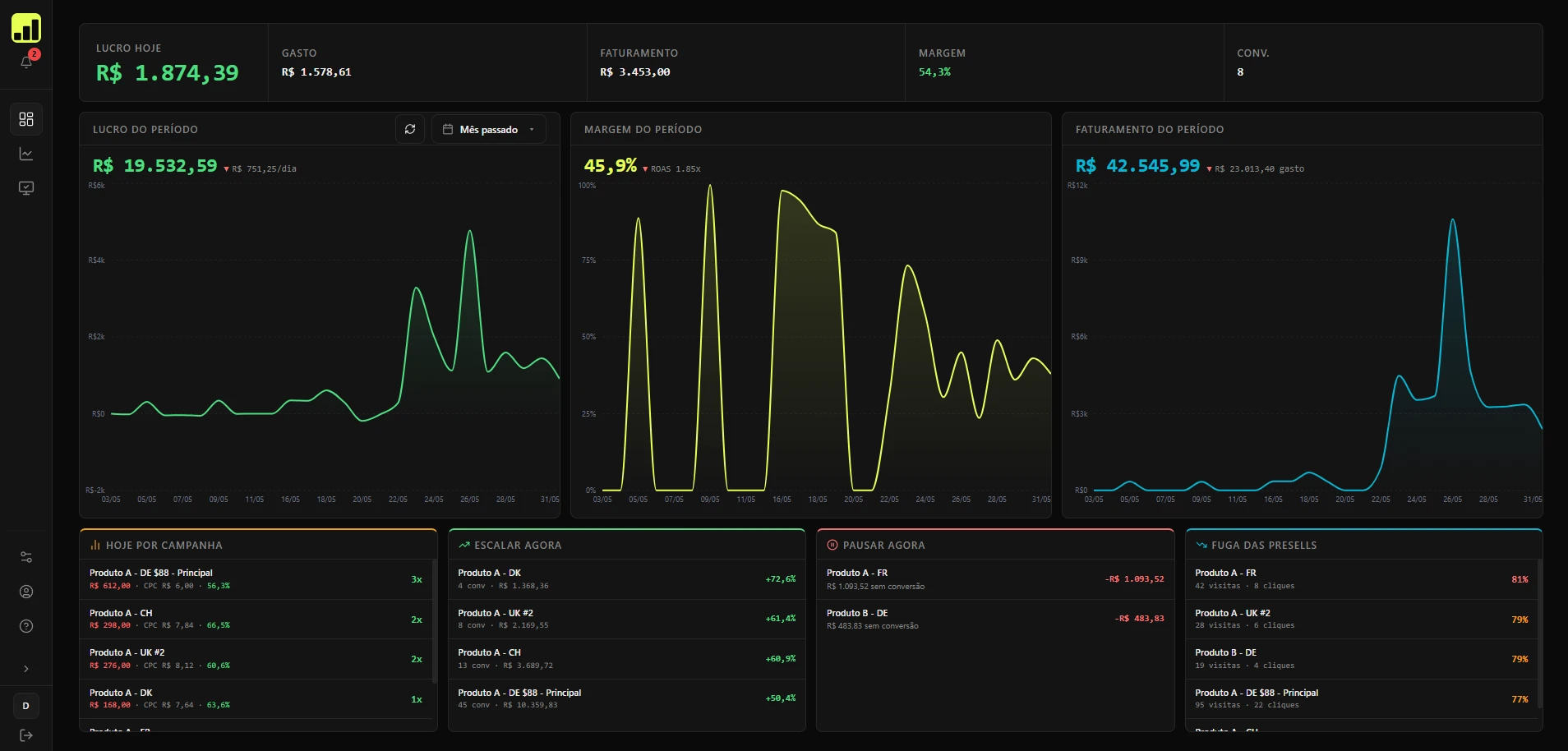Open the line chart analytics sidebar icon
This screenshot has height=751, width=1568.
pos(26,154)
